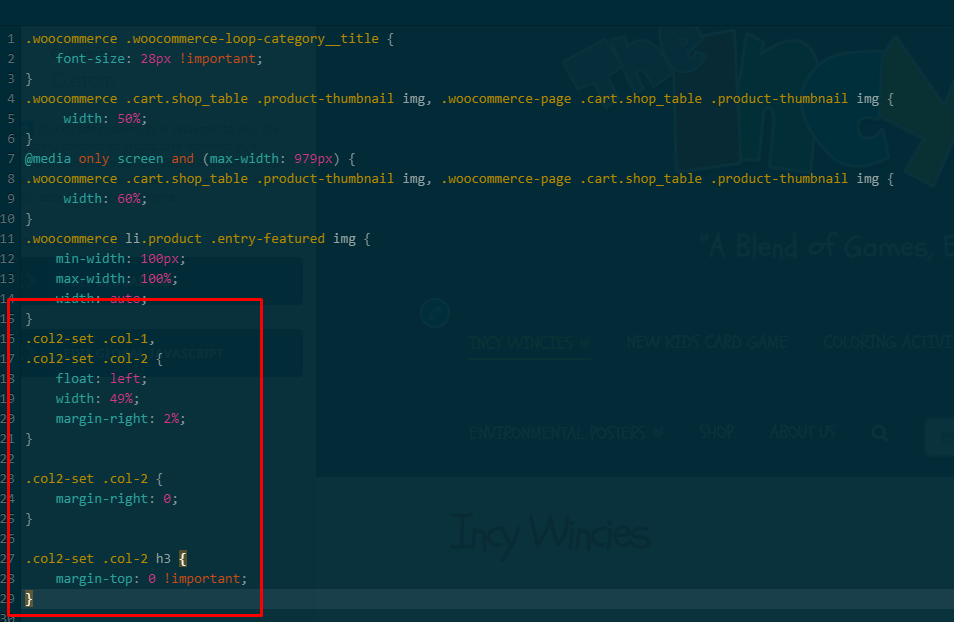
Task: Open the Shop menu item
Action: tap(716, 433)
